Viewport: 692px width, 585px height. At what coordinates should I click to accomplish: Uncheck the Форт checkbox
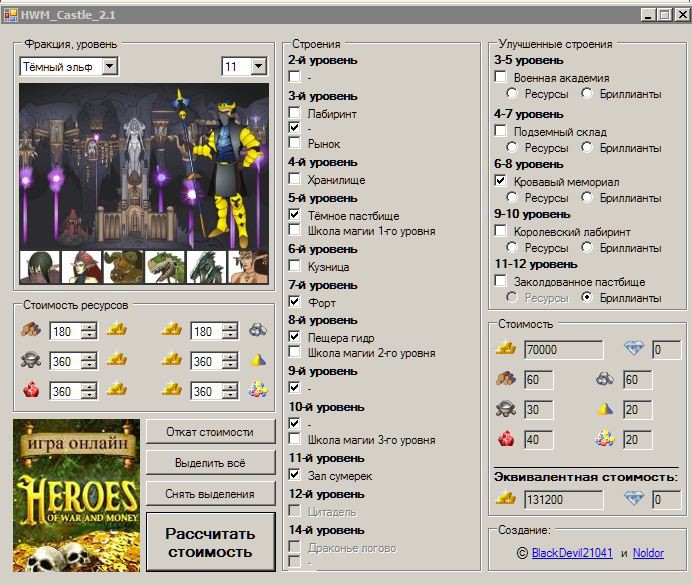point(294,301)
